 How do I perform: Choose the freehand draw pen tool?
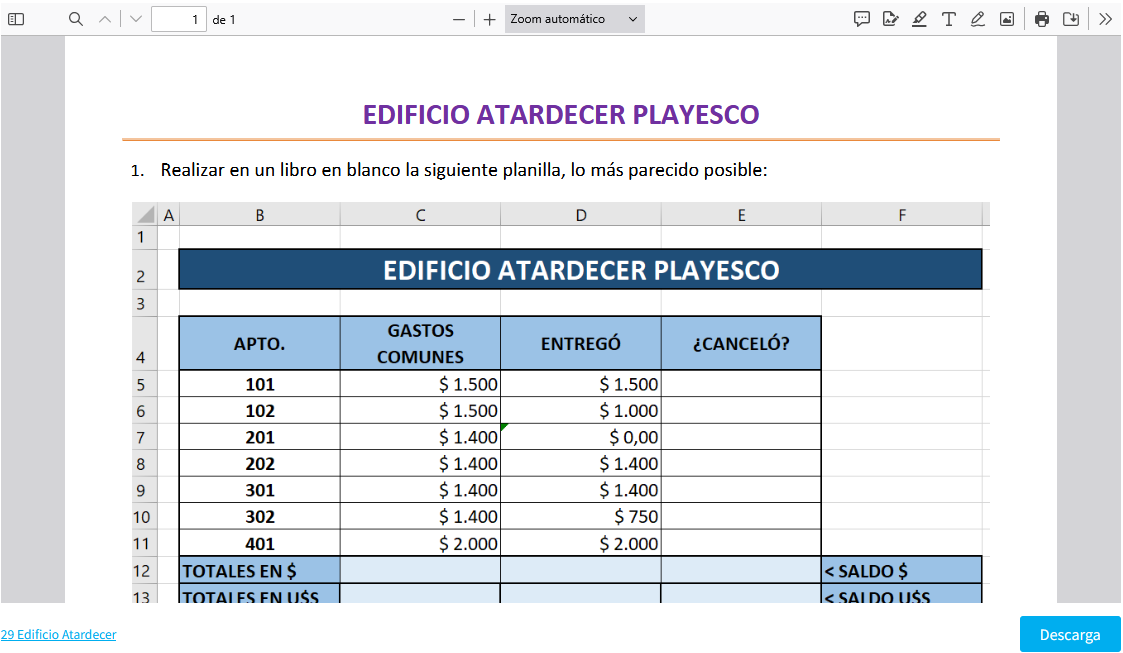coord(977,19)
